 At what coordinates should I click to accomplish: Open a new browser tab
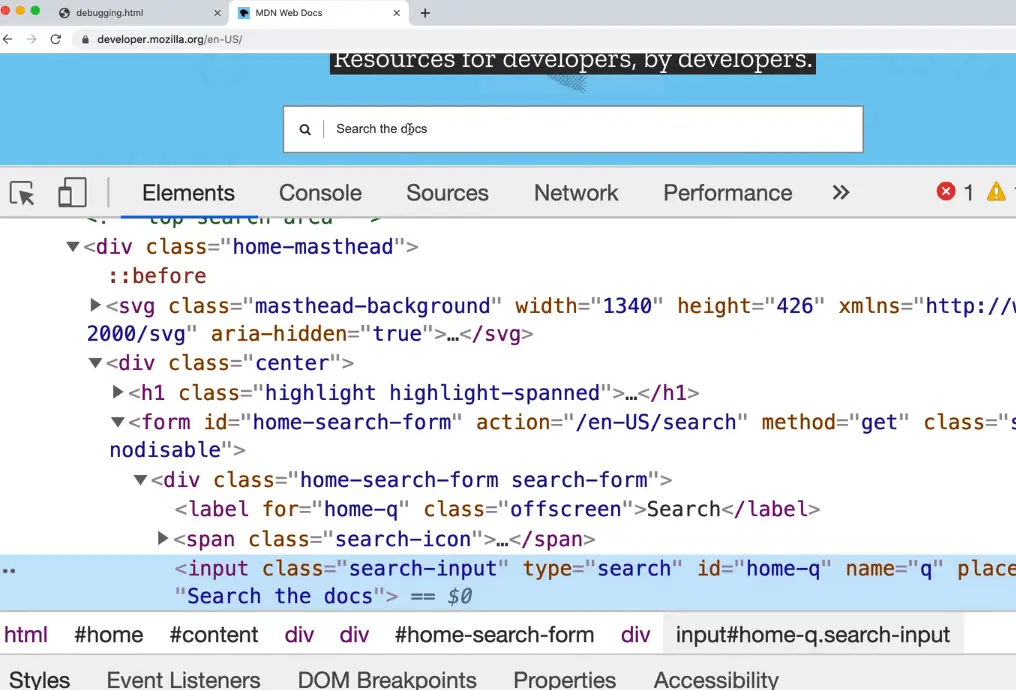[x=425, y=13]
